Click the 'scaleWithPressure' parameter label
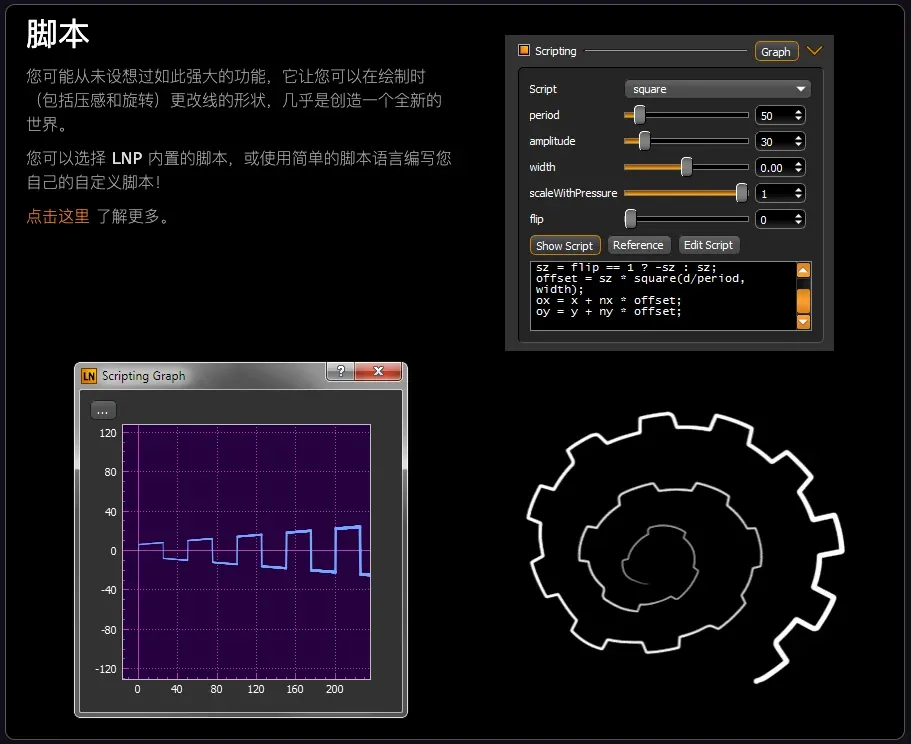The image size is (911, 744). click(x=573, y=193)
